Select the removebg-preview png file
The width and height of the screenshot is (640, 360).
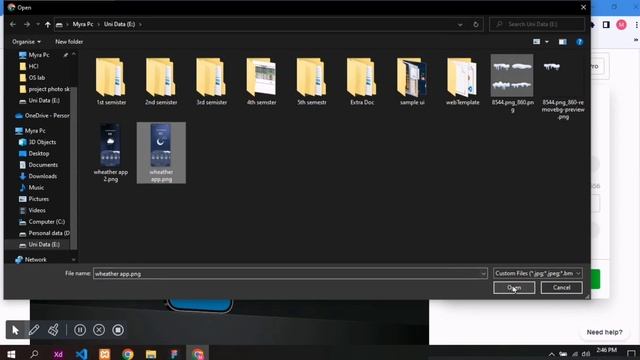point(563,88)
